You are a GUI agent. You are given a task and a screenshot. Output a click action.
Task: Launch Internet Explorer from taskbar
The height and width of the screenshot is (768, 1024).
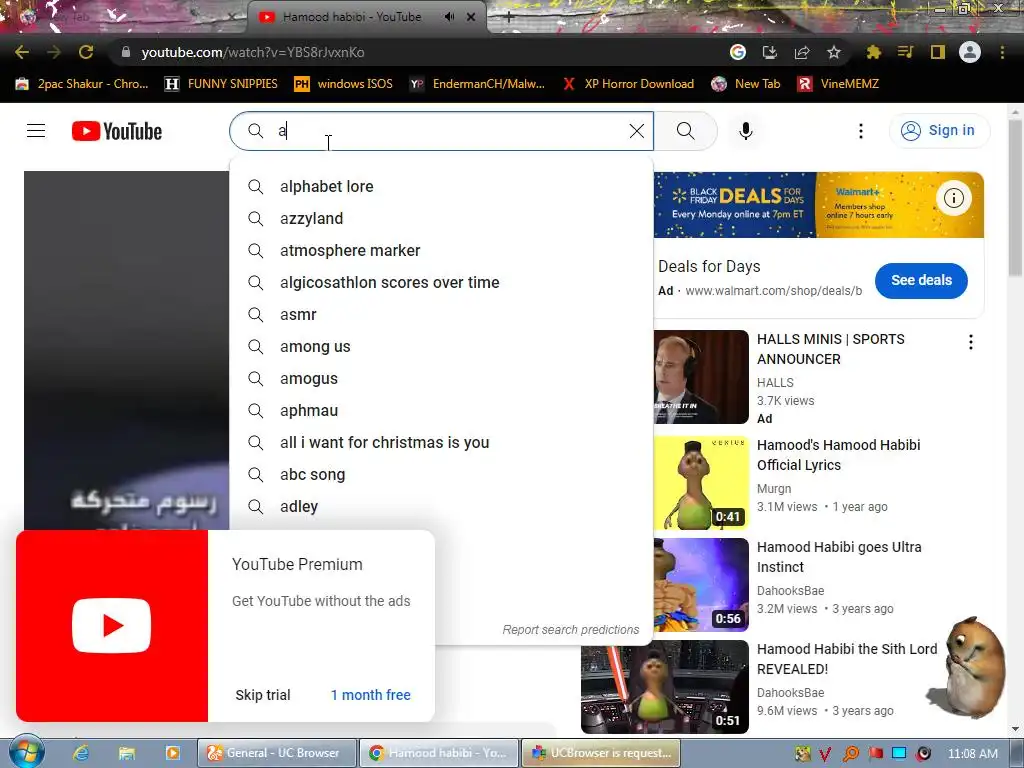click(x=80, y=753)
